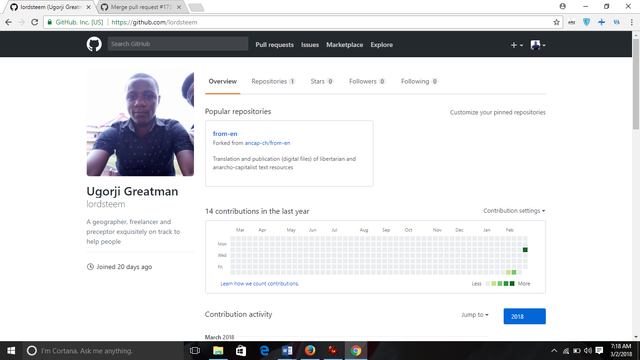Open the Chrome three-dot menu
The width and height of the screenshot is (640, 360).
(x=631, y=22)
